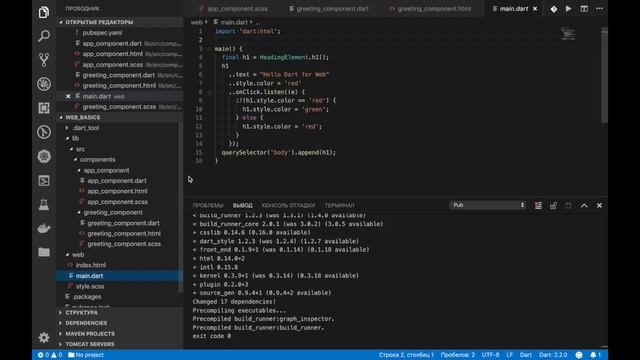Screen dimensions: 640x360
Task: Open the Вывод output tab
Action: click(x=242, y=205)
